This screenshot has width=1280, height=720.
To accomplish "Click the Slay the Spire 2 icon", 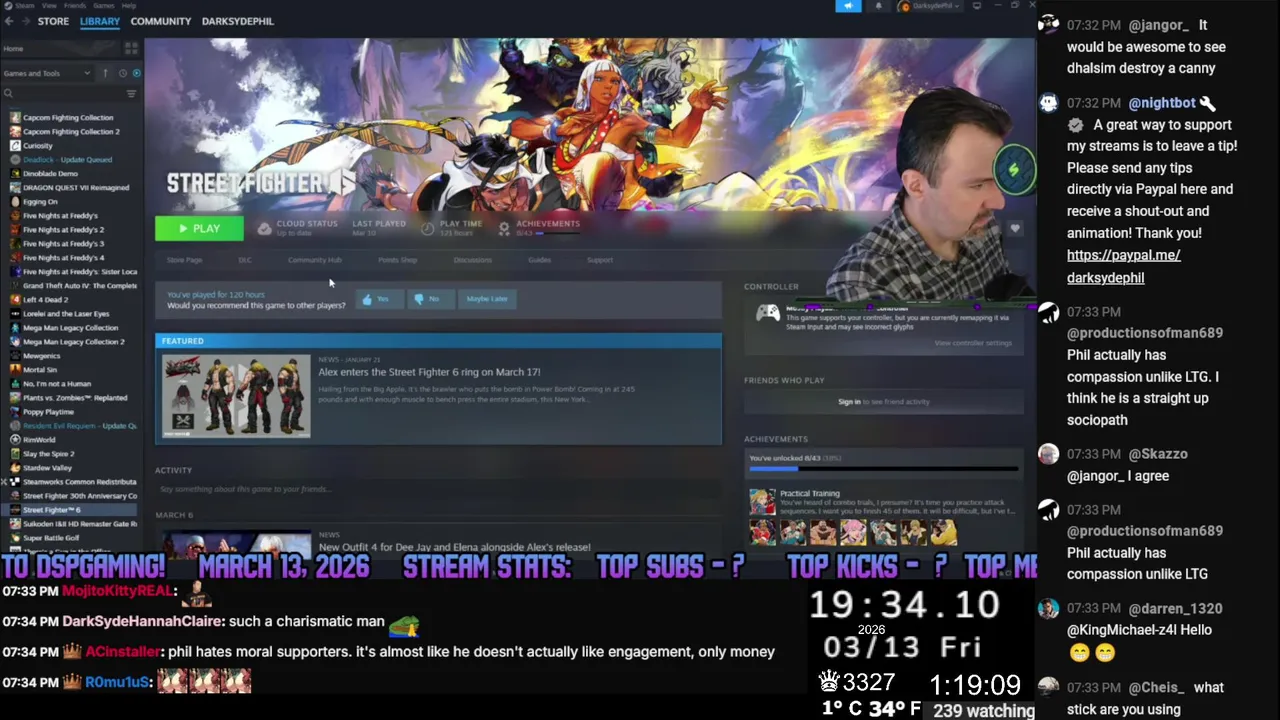I will click(x=15, y=453).
